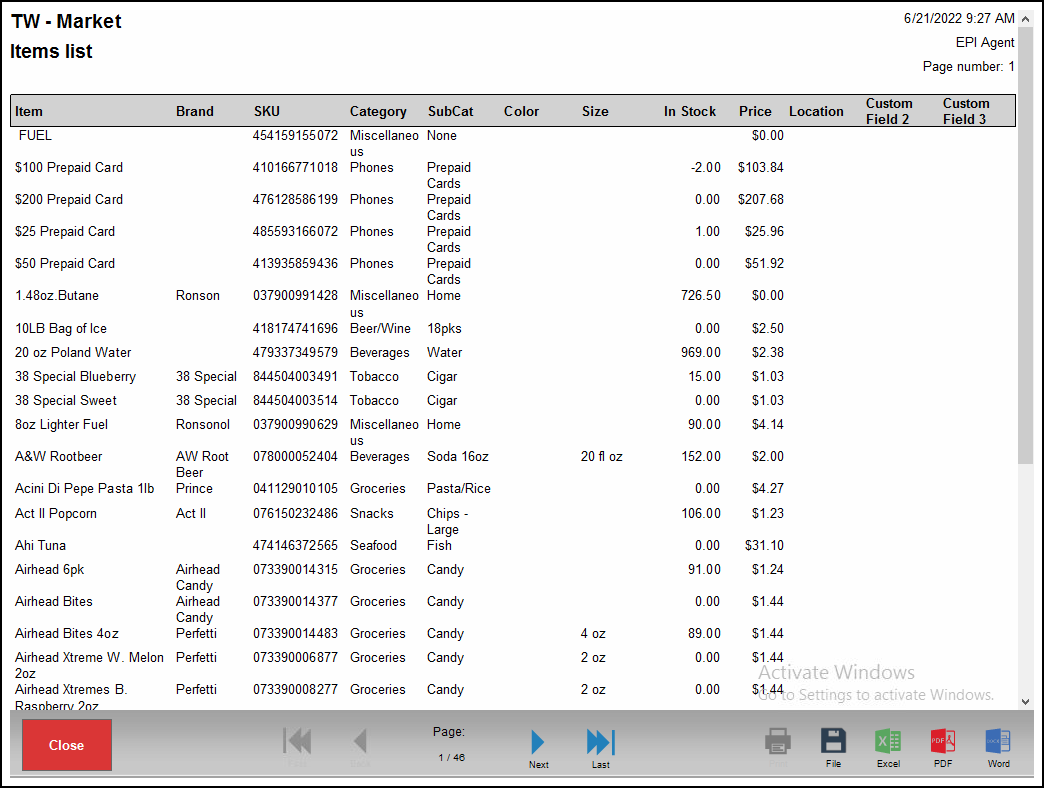Select the 10LB Bag of Ice item
1044x788 pixels.
pyautogui.click(x=61, y=329)
